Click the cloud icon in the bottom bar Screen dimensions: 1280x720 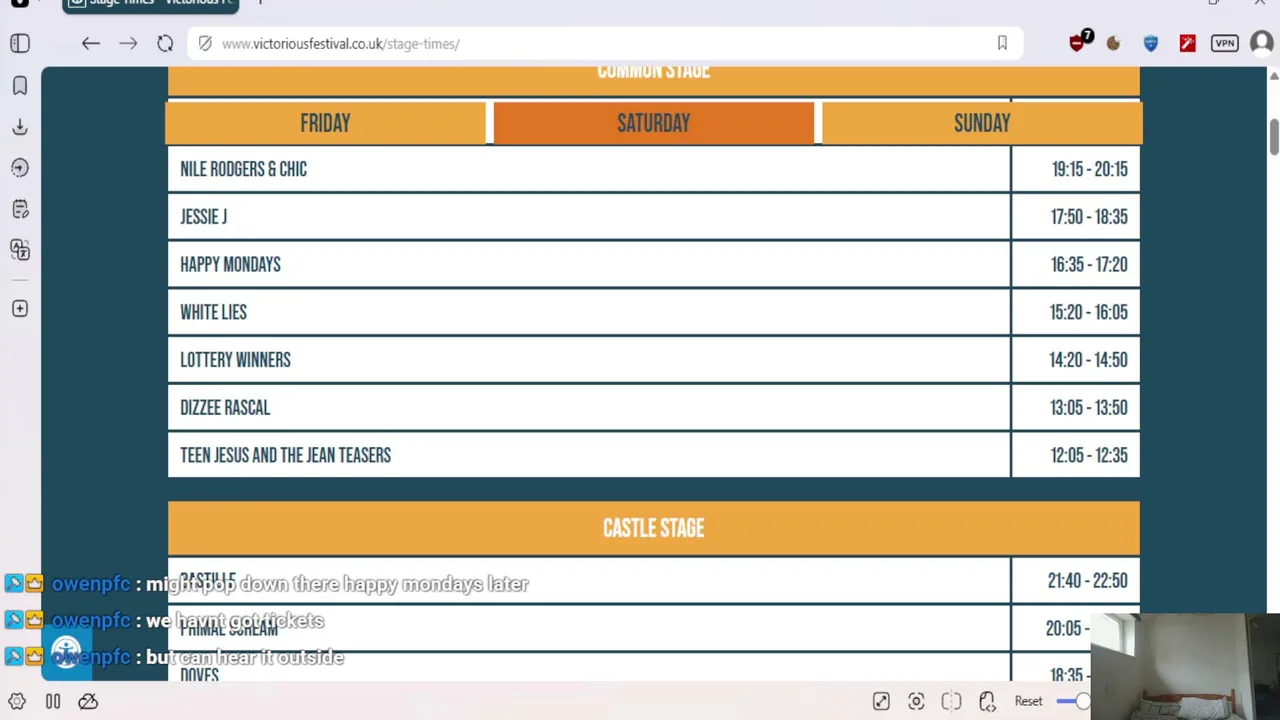click(x=88, y=702)
